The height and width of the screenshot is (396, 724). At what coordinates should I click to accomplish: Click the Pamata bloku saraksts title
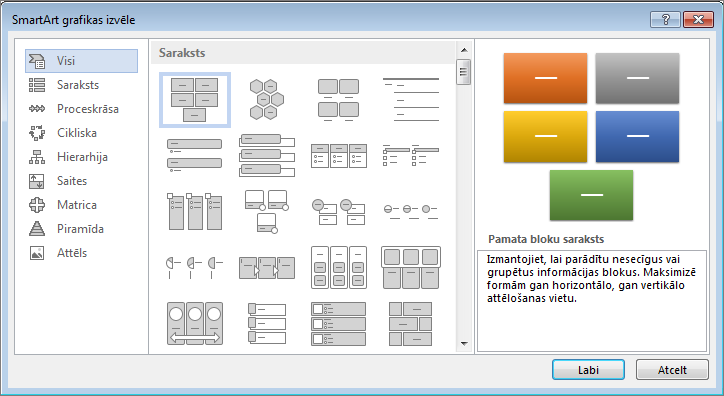coord(546,239)
